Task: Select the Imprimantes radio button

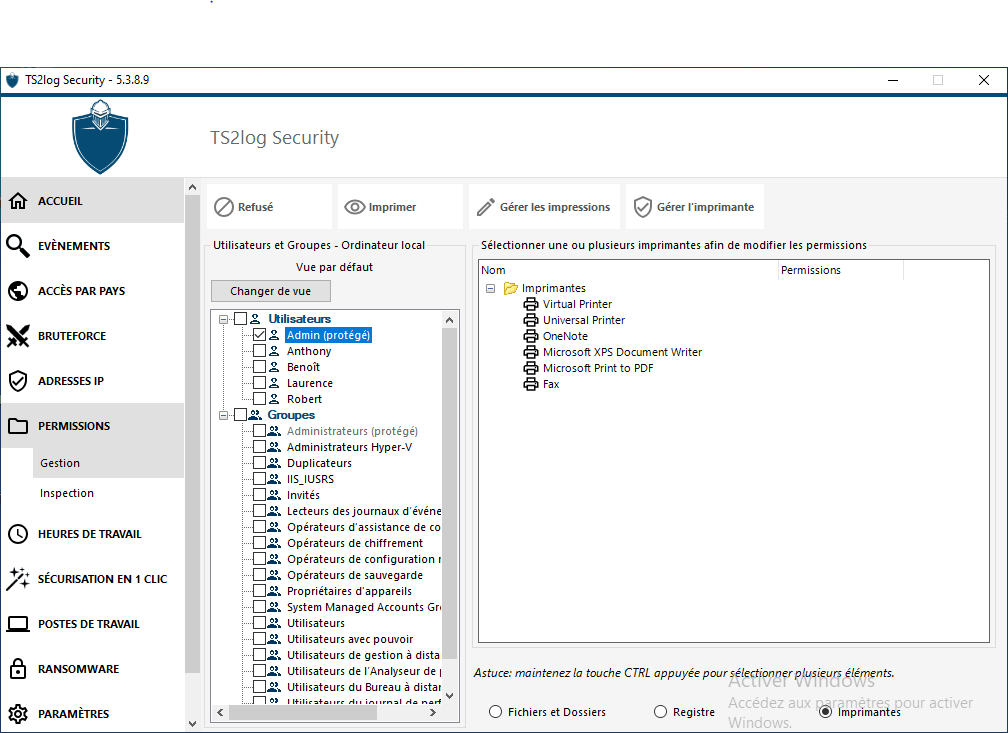Action: click(825, 712)
